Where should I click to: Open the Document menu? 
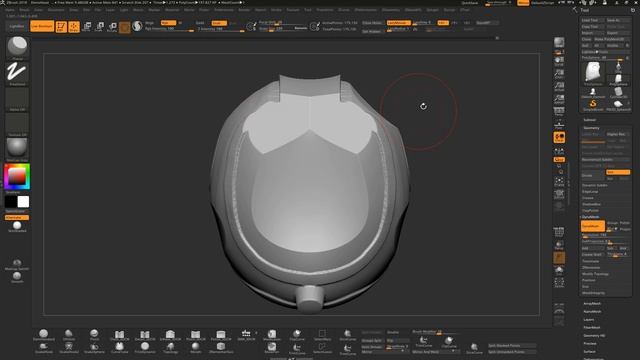coord(56,10)
